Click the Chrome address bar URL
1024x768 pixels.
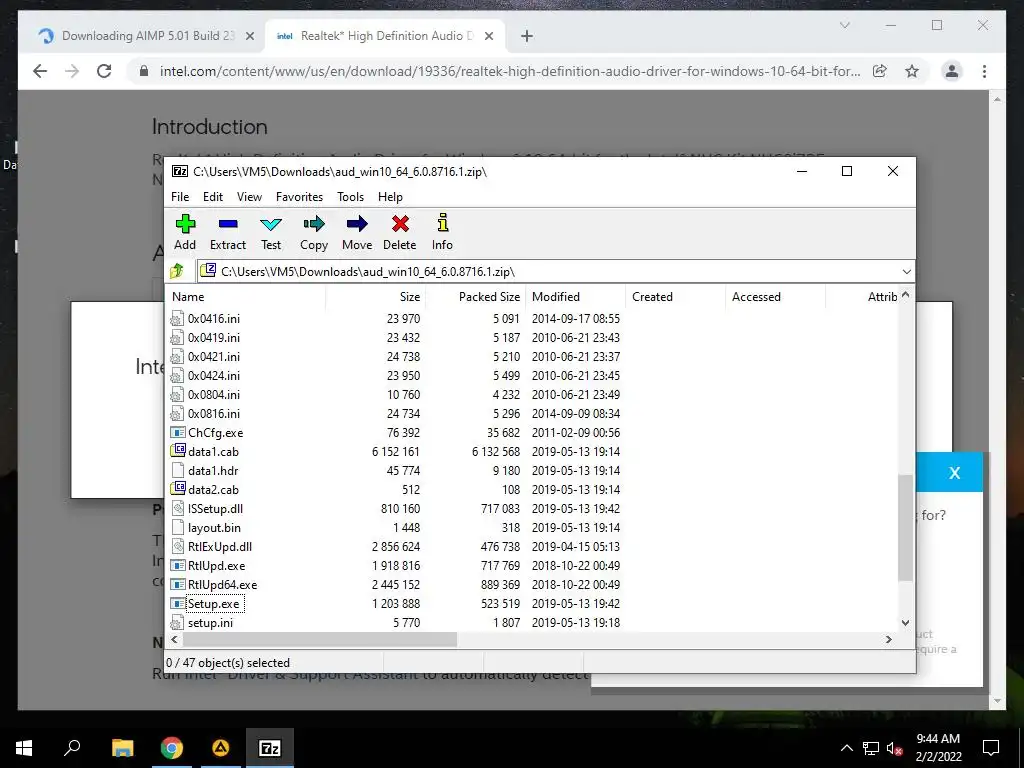pyautogui.click(x=509, y=71)
